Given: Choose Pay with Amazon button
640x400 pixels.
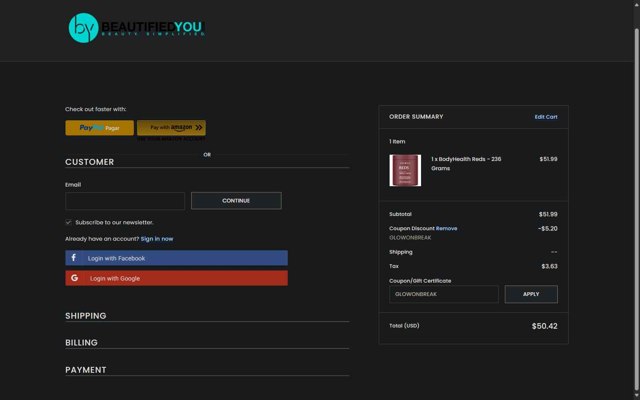Looking at the screenshot, I should tap(171, 128).
